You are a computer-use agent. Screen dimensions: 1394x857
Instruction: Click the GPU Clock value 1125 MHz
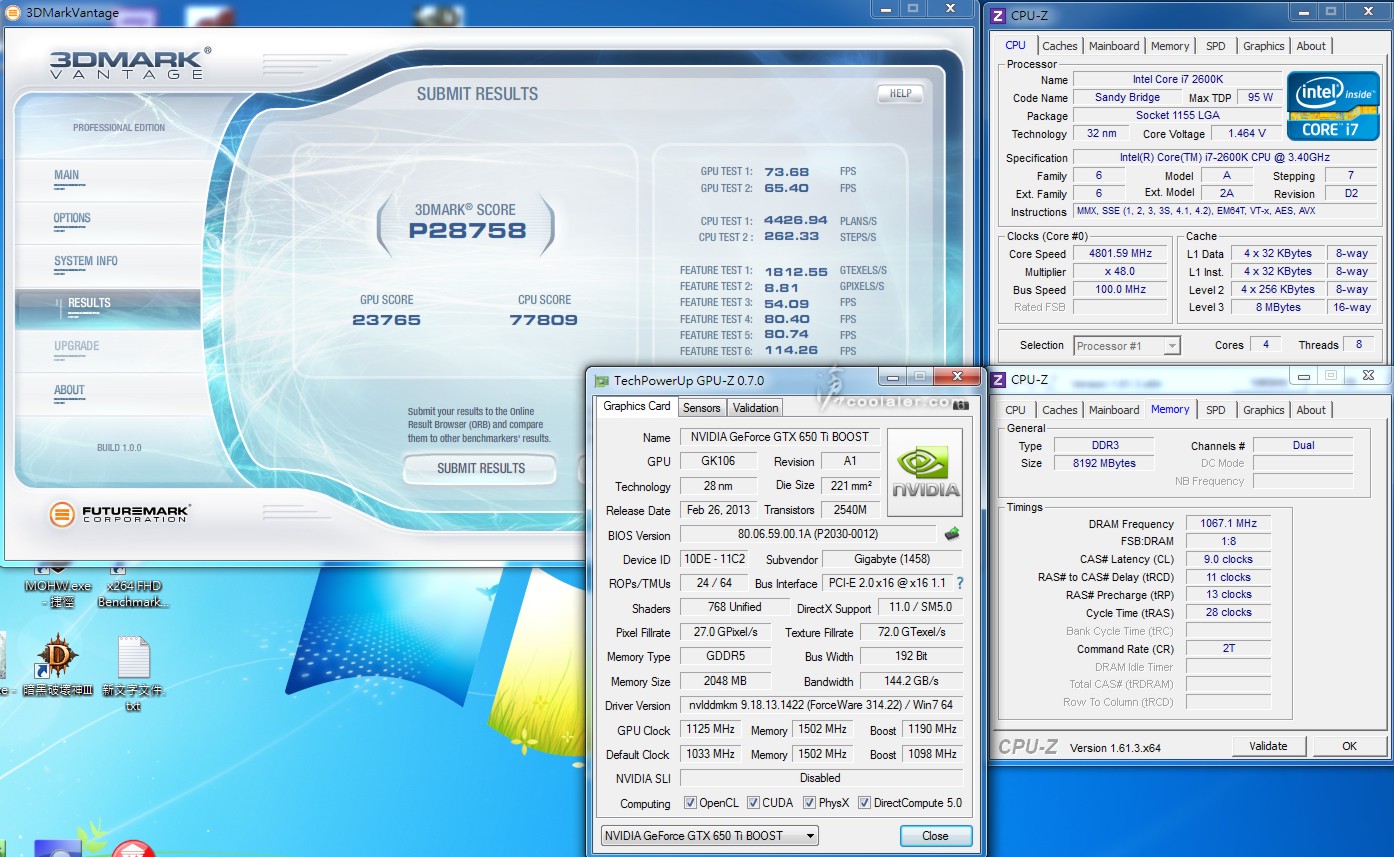pyautogui.click(x=710, y=729)
